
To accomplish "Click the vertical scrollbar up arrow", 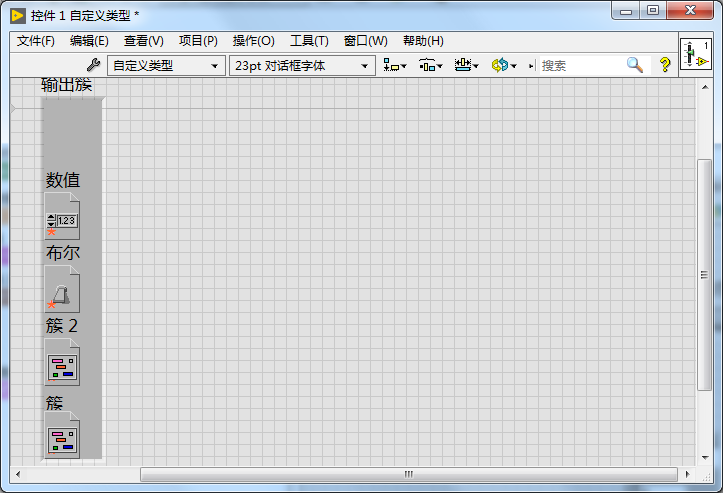I will coord(705,87).
